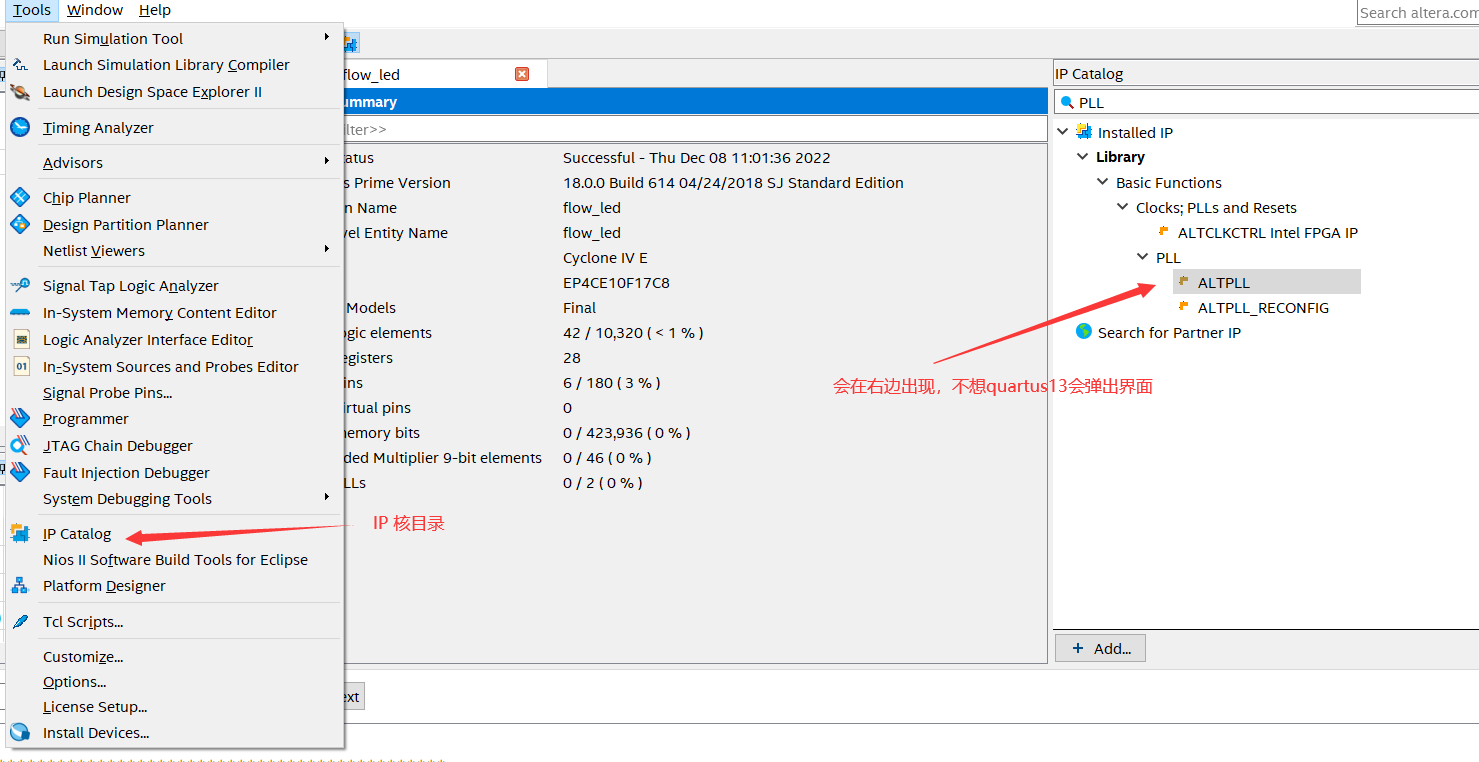
Task: Click the Logic Analyzer Interface Editor icon
Action: [x=21, y=340]
